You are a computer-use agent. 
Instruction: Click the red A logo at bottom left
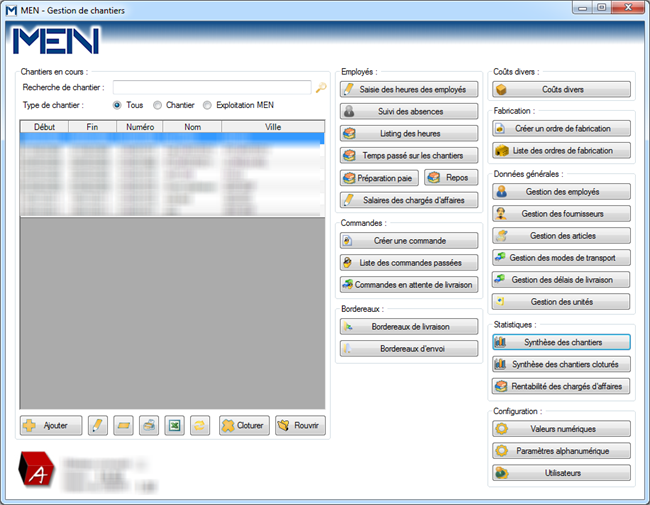(39, 473)
